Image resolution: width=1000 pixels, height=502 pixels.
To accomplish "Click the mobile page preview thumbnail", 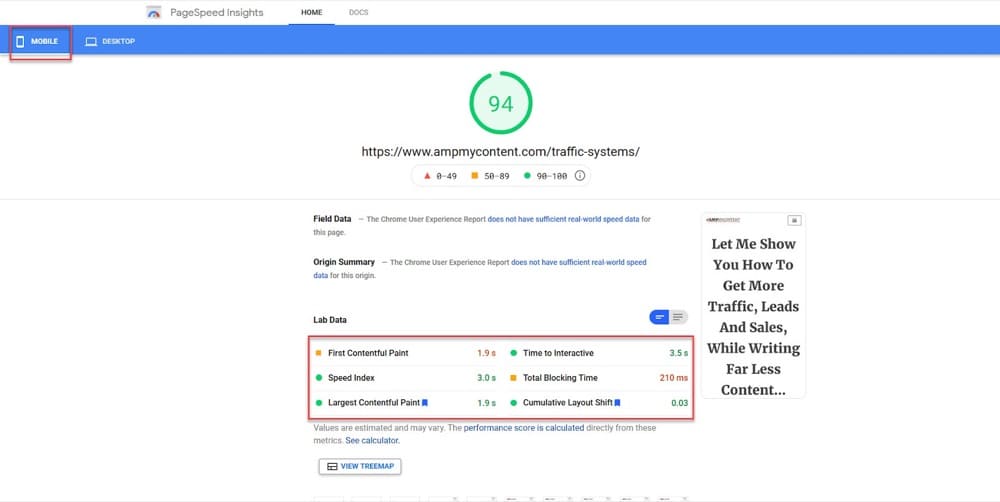I will (x=753, y=305).
